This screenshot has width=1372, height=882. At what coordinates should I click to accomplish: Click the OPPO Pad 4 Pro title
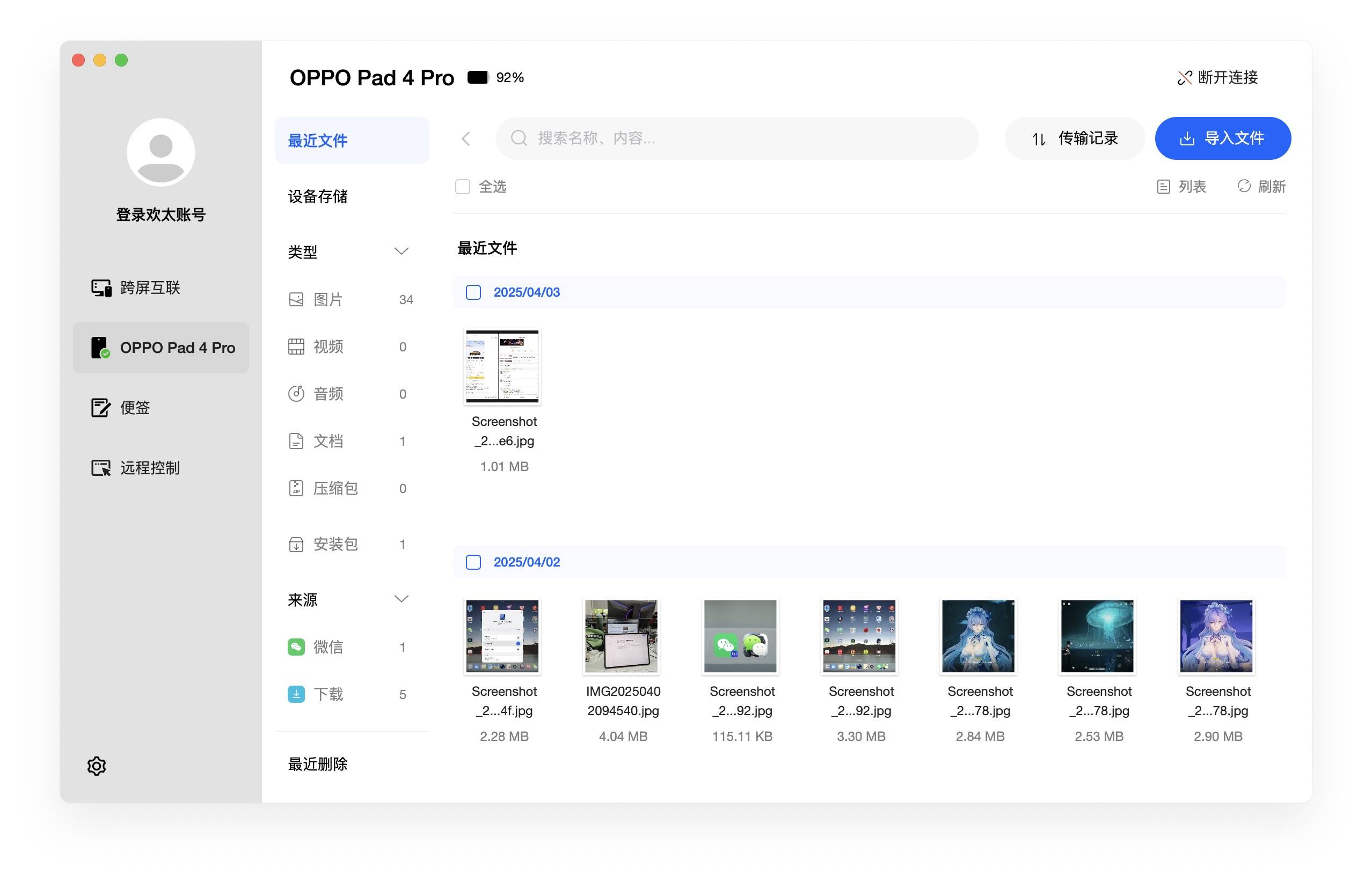372,78
